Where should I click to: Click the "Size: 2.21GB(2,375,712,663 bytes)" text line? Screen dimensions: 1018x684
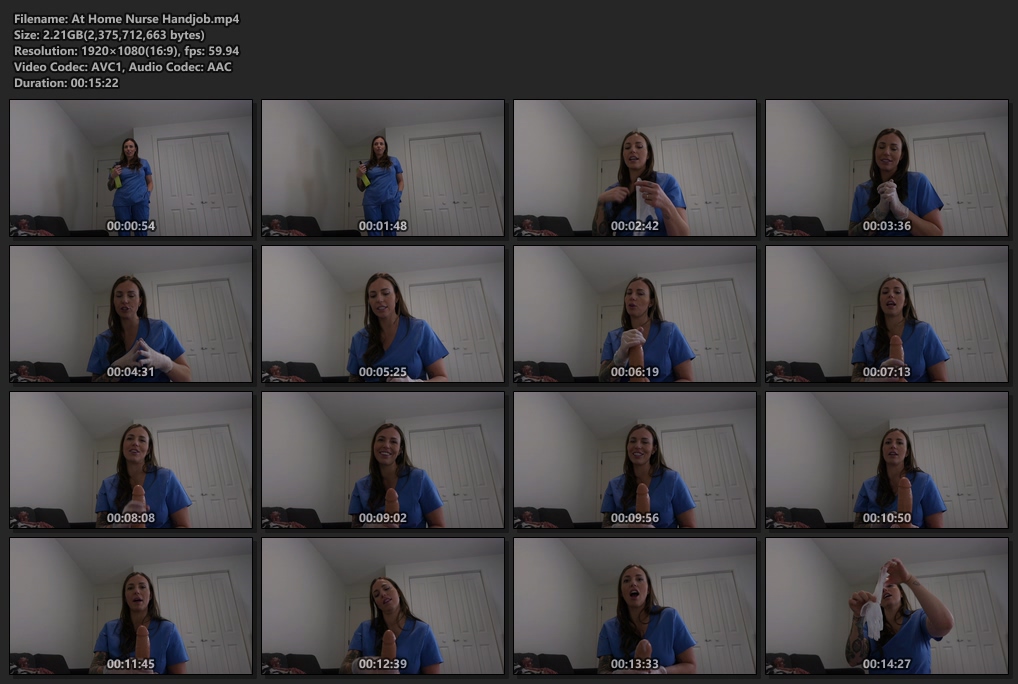(109, 35)
